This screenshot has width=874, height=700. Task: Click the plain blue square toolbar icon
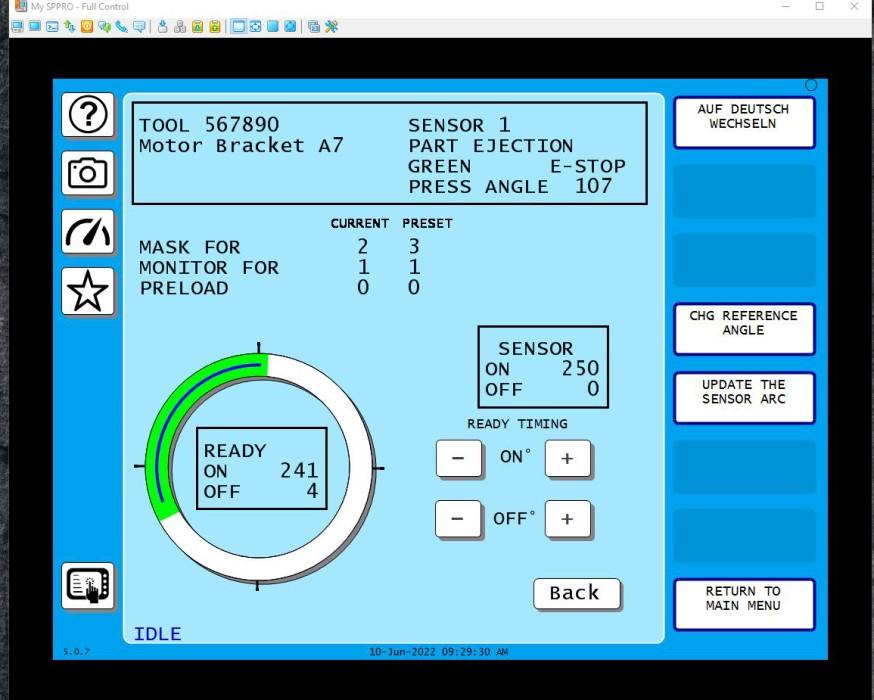pyautogui.click(x=273, y=26)
